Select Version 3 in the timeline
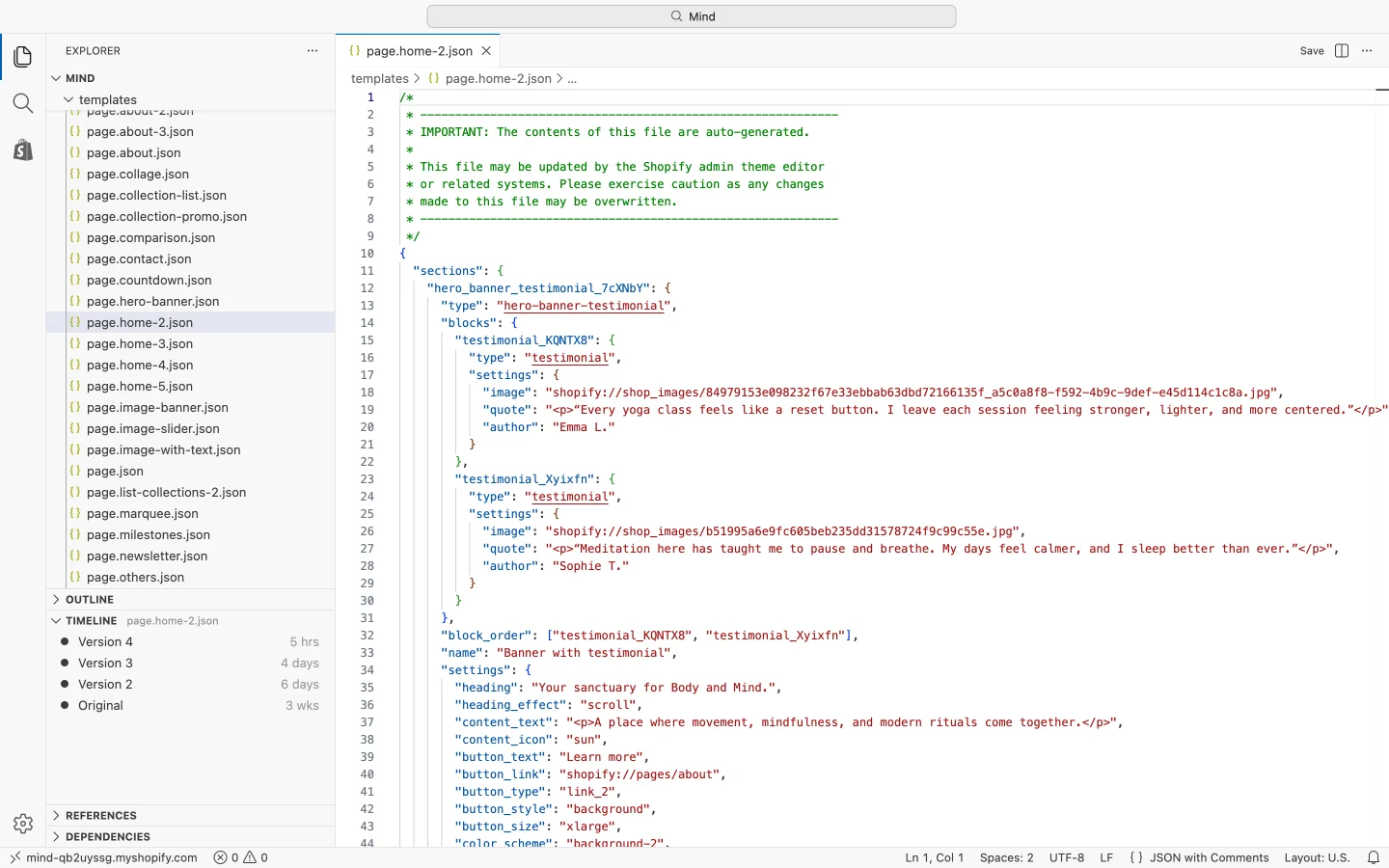 tap(191, 664)
